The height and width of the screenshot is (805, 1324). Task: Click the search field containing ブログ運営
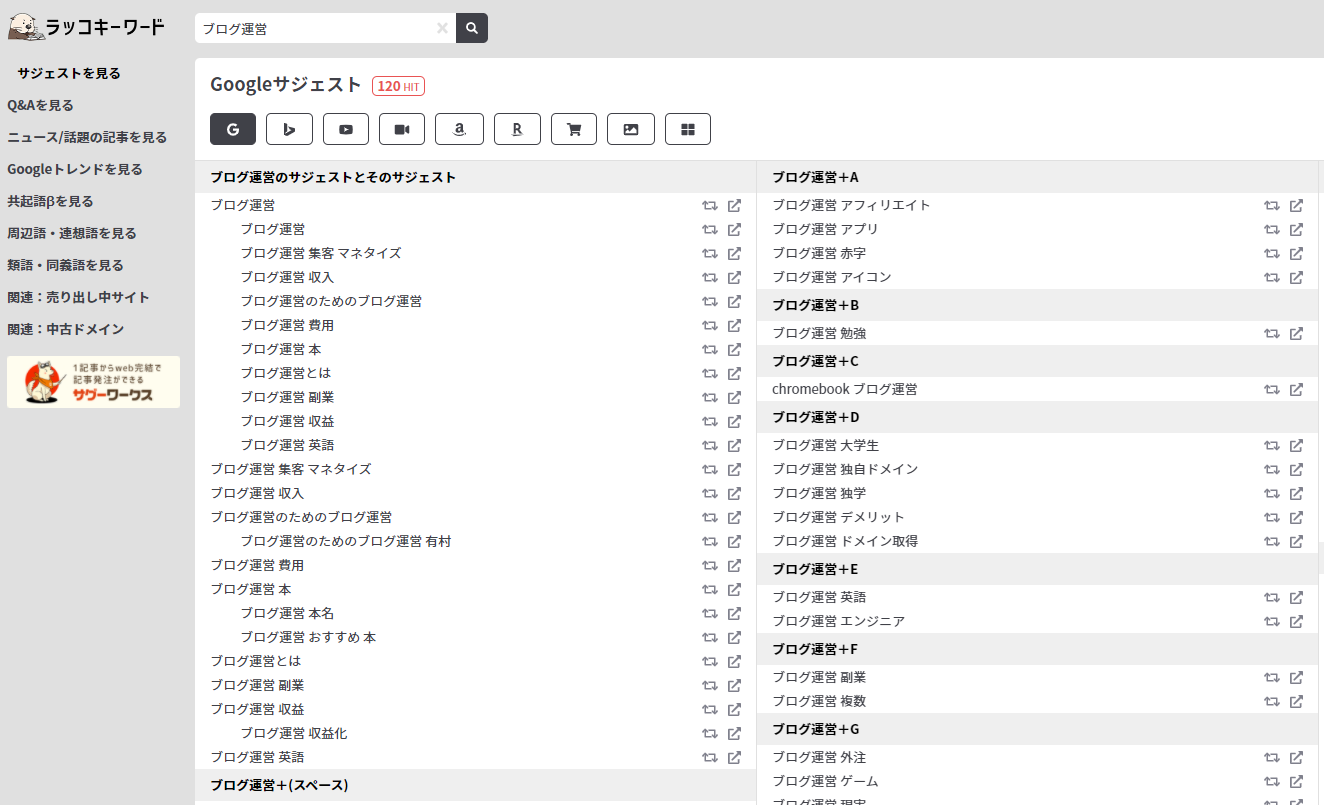[315, 28]
